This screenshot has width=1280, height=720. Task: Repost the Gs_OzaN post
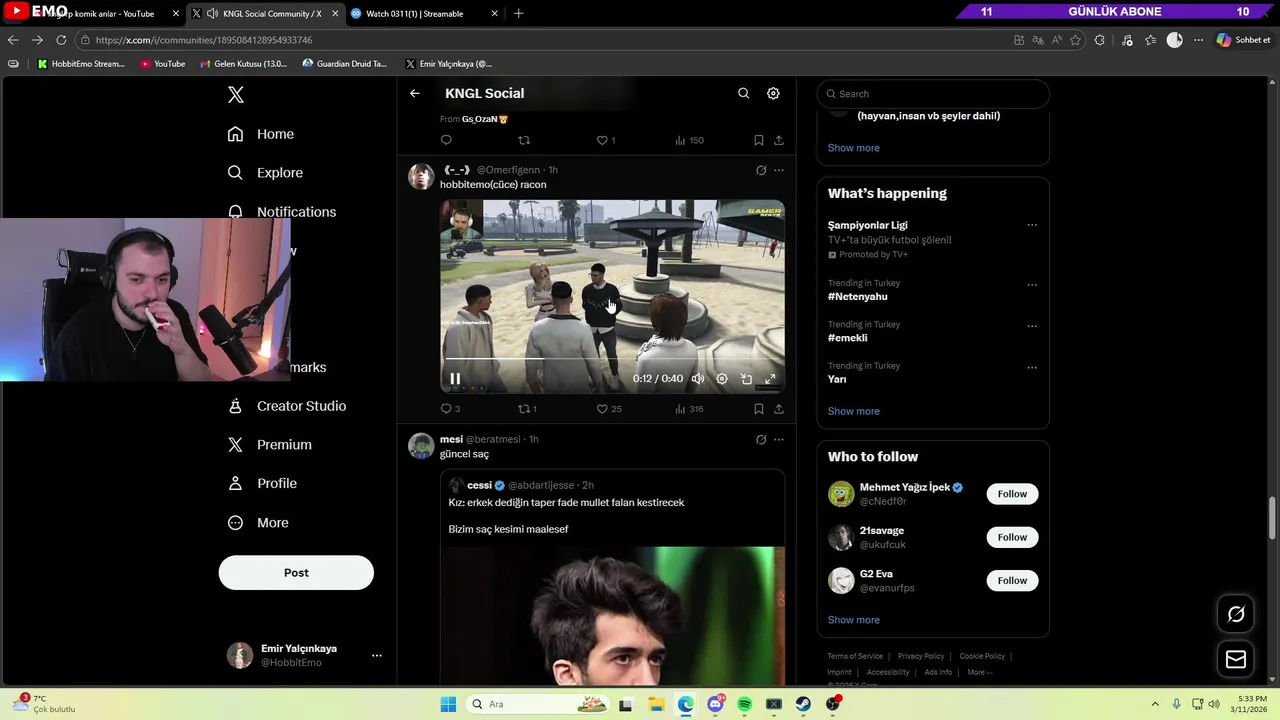(x=524, y=140)
